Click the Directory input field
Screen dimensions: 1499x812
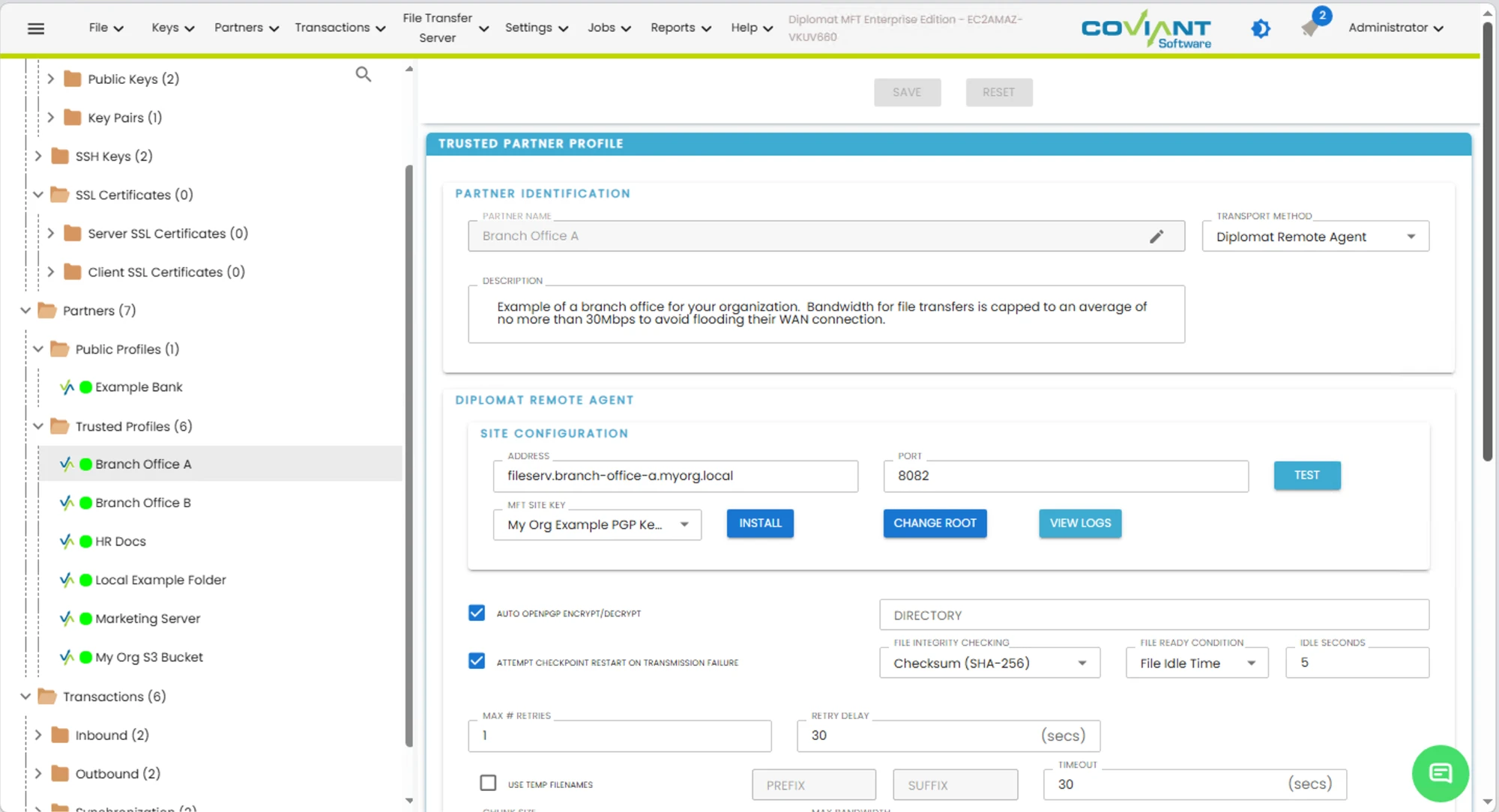point(1154,615)
